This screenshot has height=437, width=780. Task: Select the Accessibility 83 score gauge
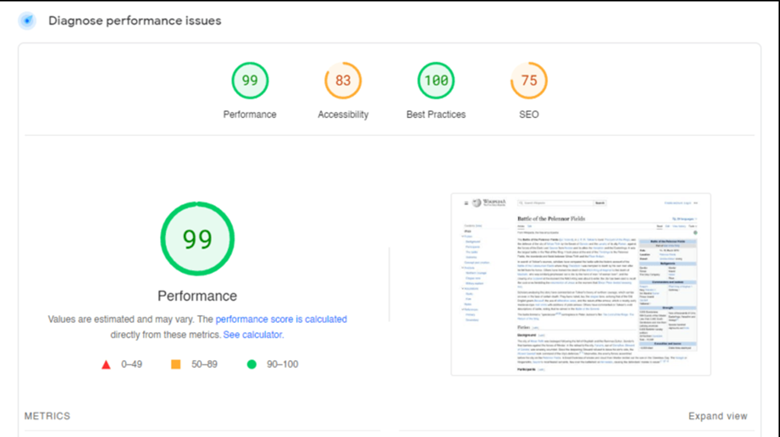pos(343,81)
